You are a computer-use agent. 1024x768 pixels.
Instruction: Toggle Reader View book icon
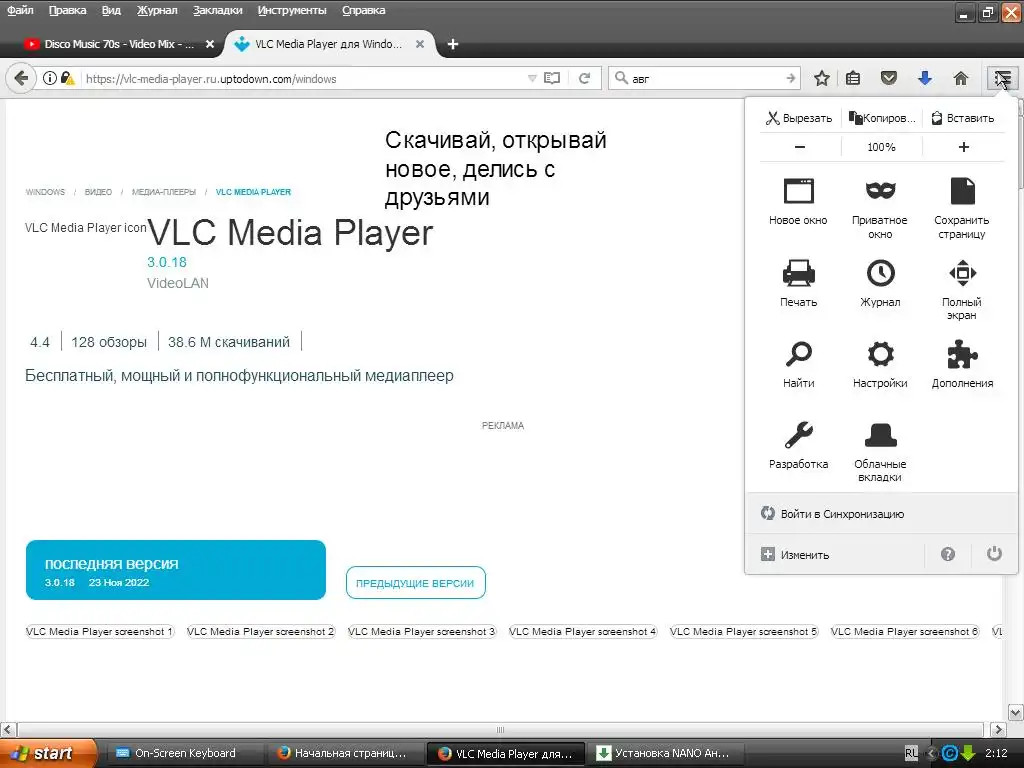[552, 78]
